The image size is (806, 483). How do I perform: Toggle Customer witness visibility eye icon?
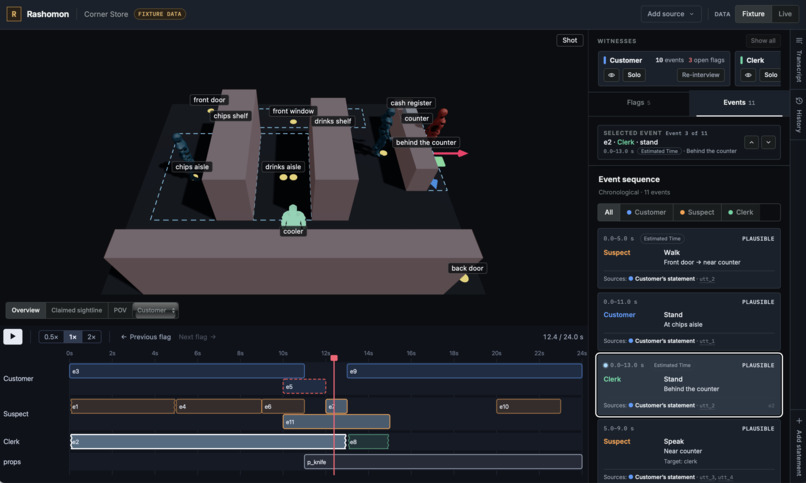[x=611, y=75]
